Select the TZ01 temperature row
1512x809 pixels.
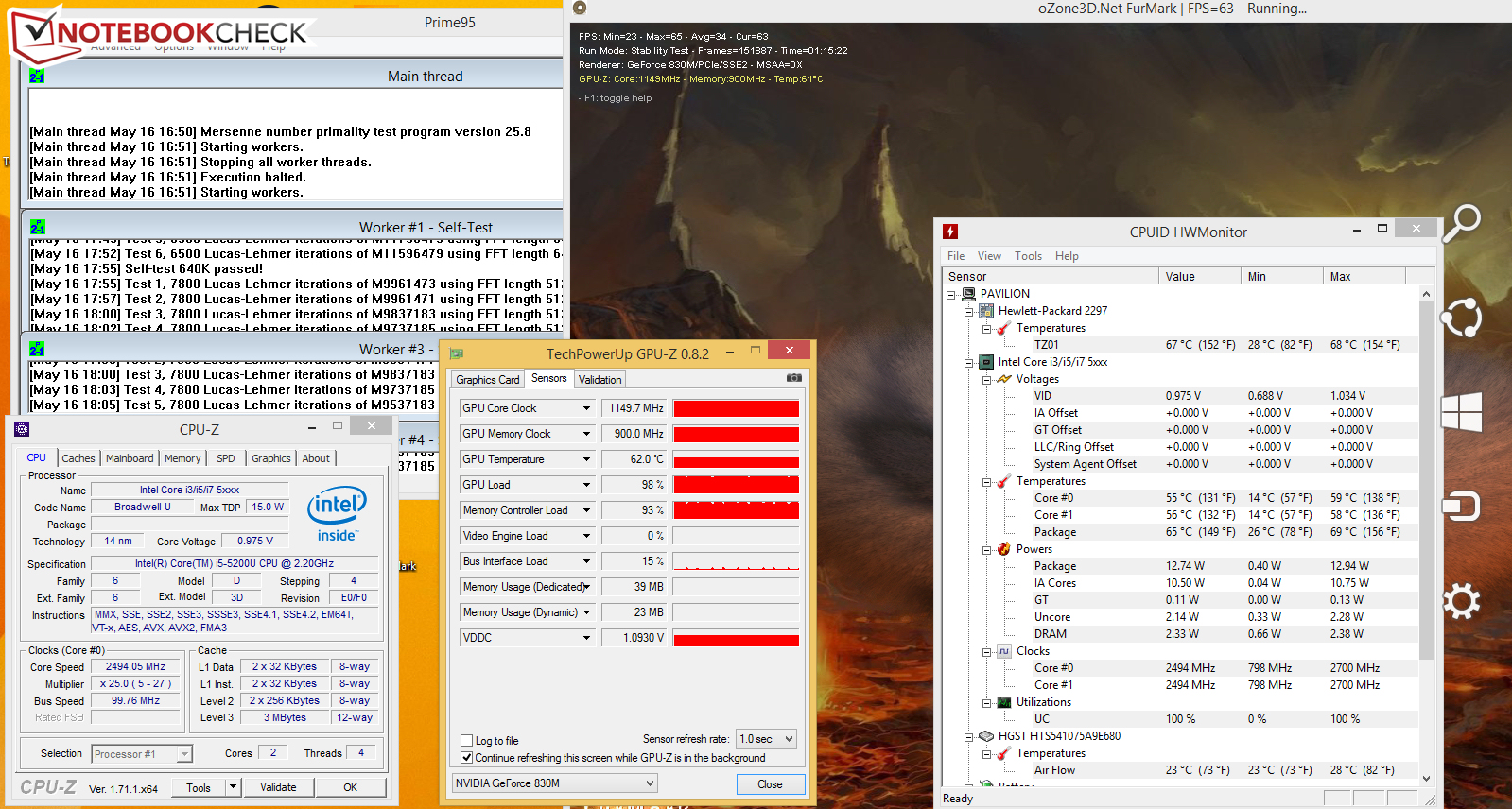tap(1182, 345)
